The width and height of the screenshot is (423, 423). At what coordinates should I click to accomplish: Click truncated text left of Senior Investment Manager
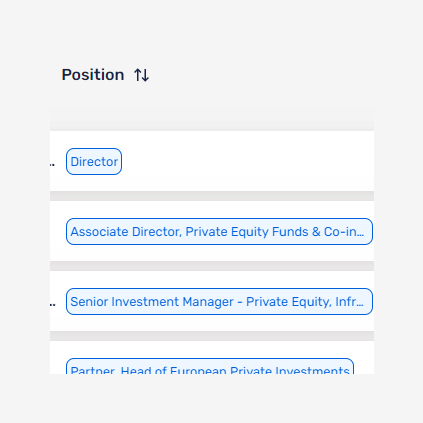click(52, 304)
